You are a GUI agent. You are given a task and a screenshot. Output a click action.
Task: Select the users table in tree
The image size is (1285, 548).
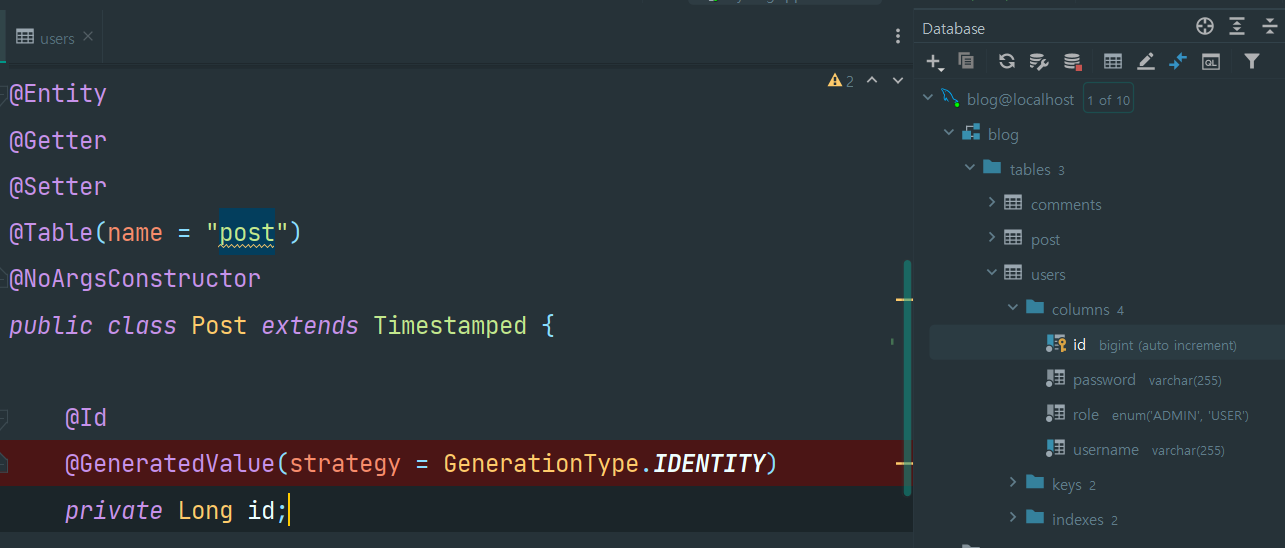[x=1048, y=275]
